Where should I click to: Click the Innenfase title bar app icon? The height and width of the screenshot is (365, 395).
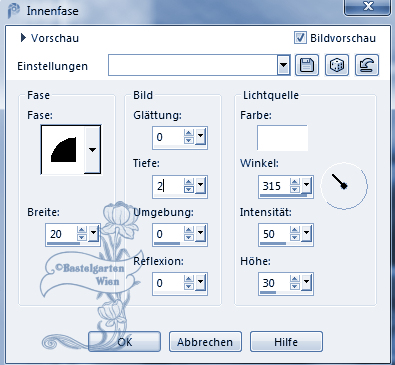point(14,11)
